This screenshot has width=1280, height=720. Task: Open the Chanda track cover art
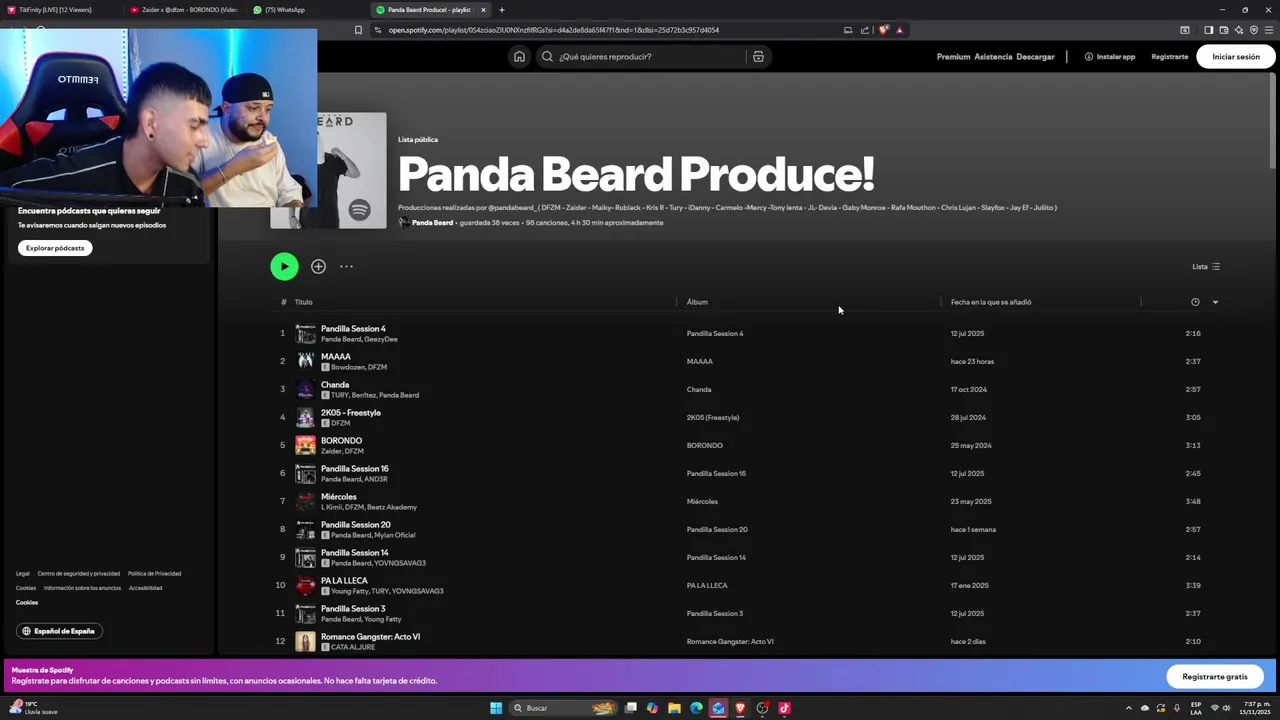point(305,389)
